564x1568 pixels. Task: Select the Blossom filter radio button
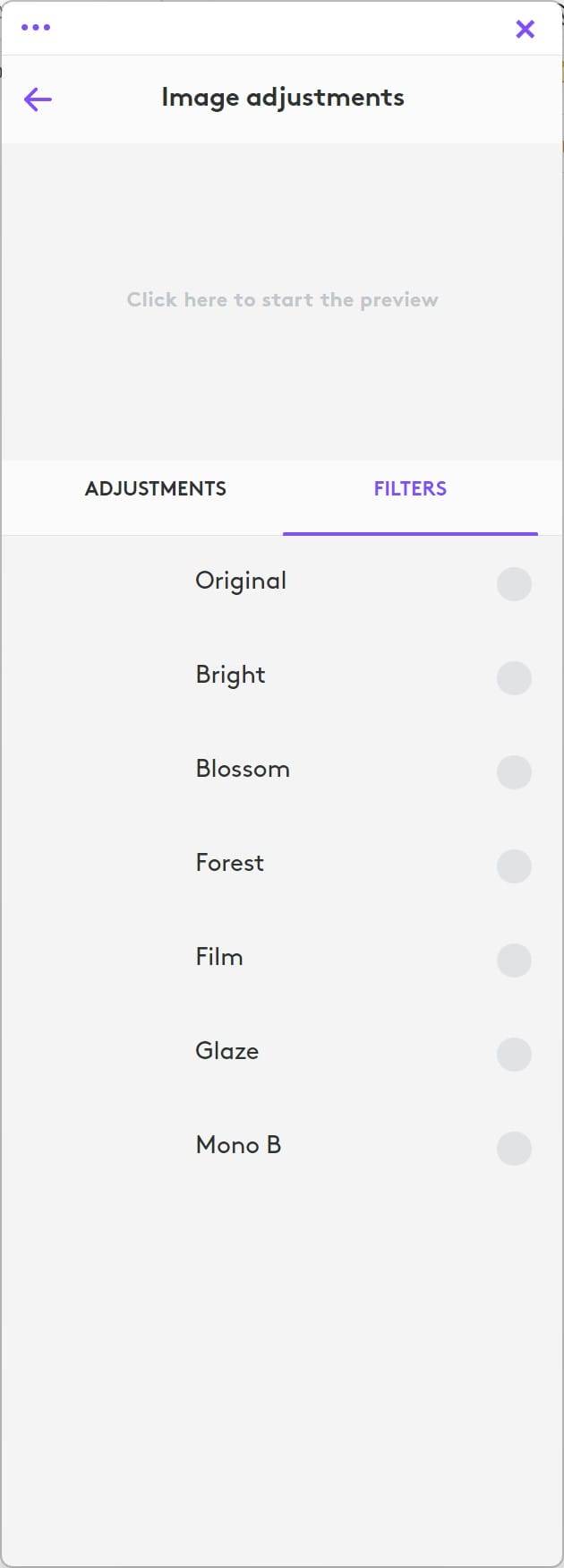pyautogui.click(x=514, y=772)
